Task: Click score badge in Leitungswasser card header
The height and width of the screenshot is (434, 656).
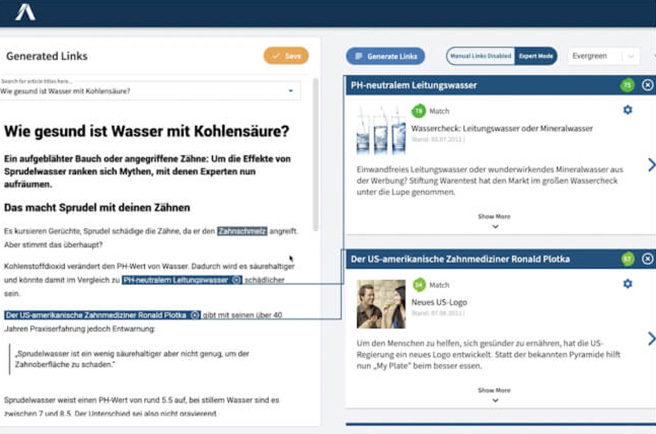Action: click(627, 85)
